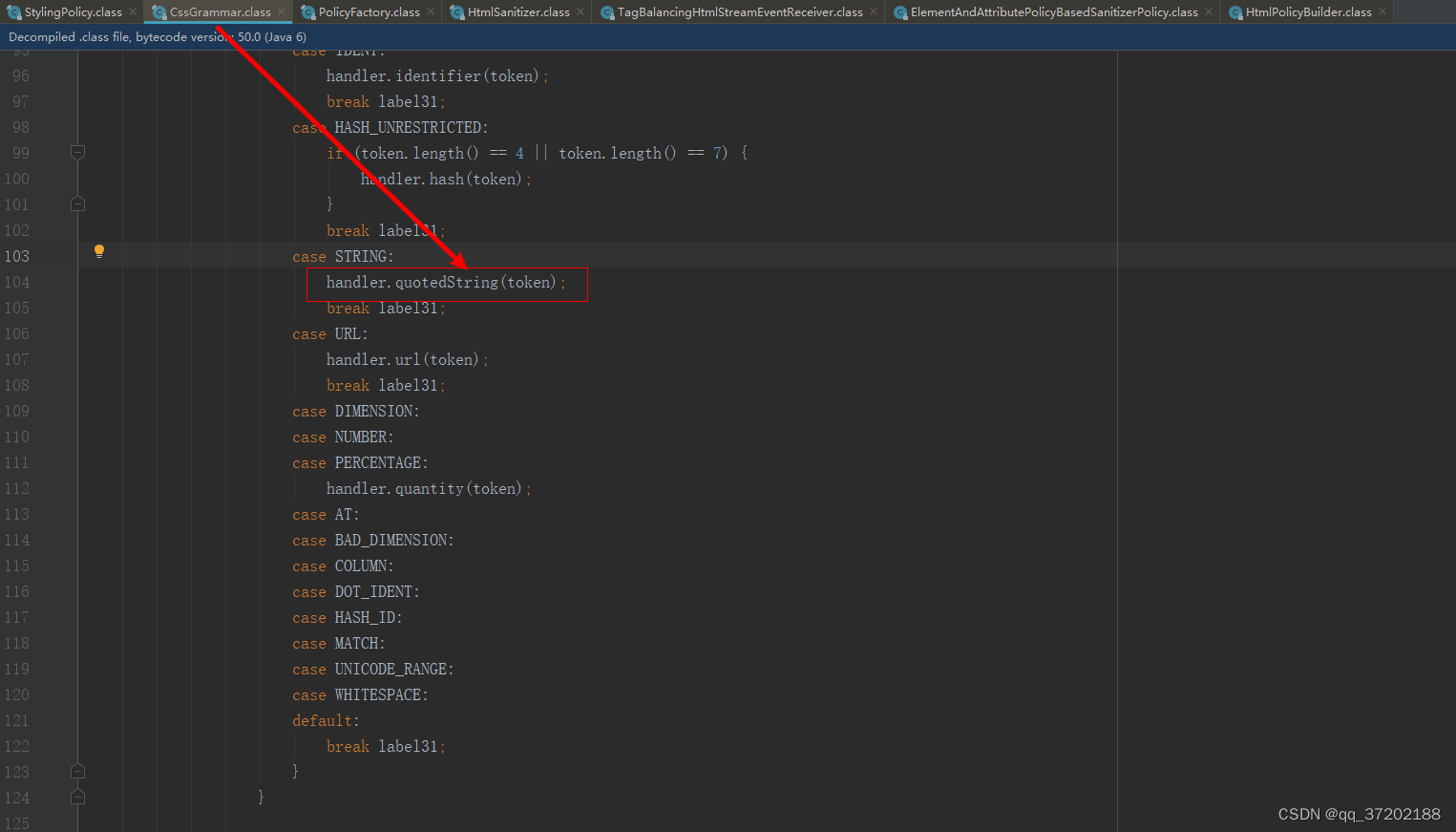The width and height of the screenshot is (1456, 832).
Task: Collapse the fold marker at line 123
Action: (x=77, y=771)
